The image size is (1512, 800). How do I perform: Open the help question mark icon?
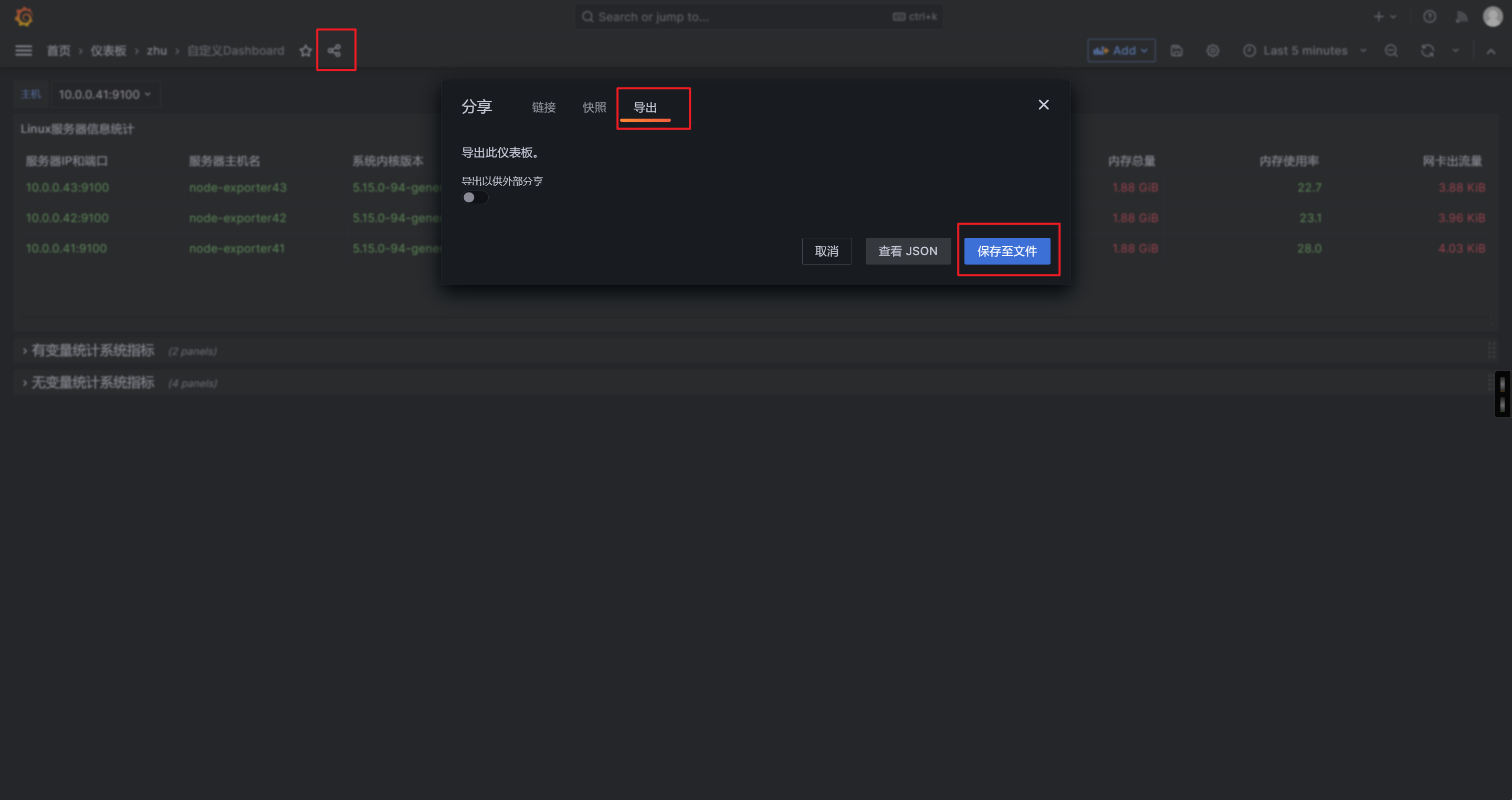(x=1429, y=16)
